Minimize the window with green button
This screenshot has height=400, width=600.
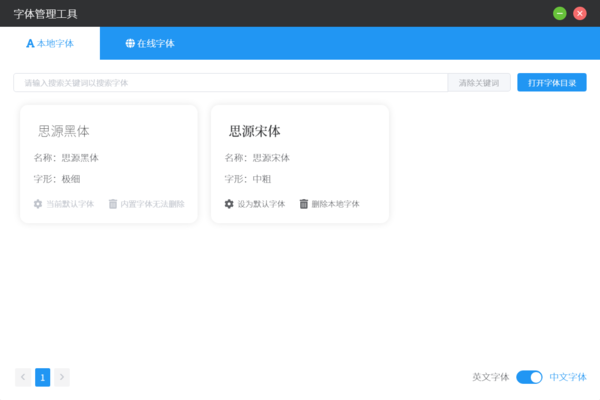[560, 13]
